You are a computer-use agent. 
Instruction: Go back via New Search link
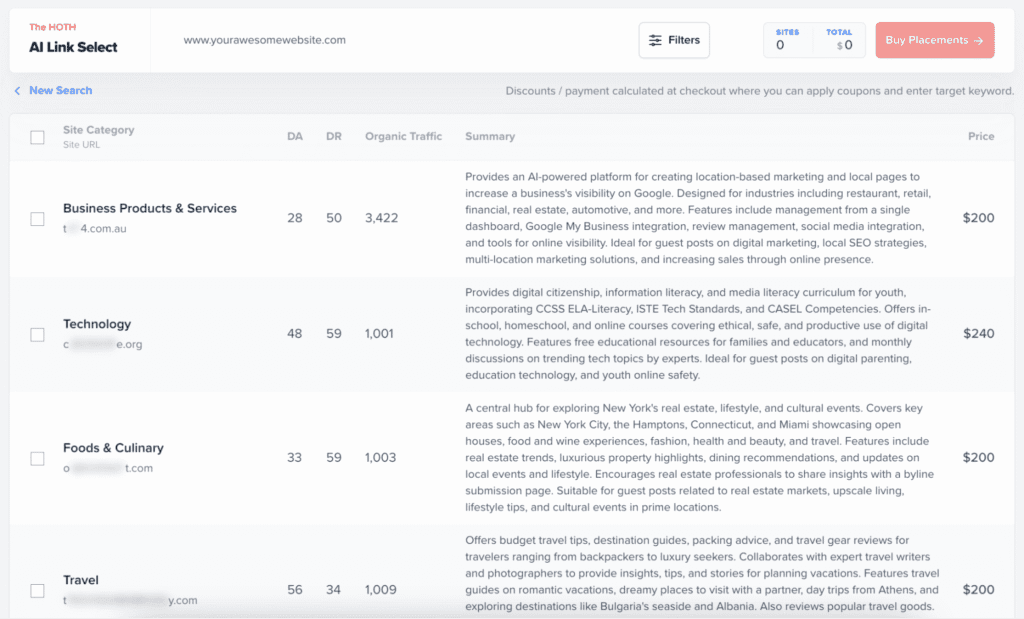pyautogui.click(x=60, y=91)
